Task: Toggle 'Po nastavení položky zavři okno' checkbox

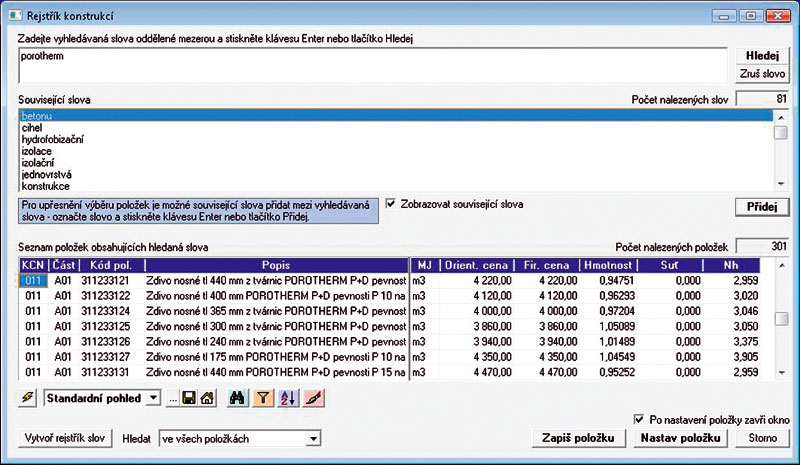Action: pyautogui.click(x=639, y=419)
